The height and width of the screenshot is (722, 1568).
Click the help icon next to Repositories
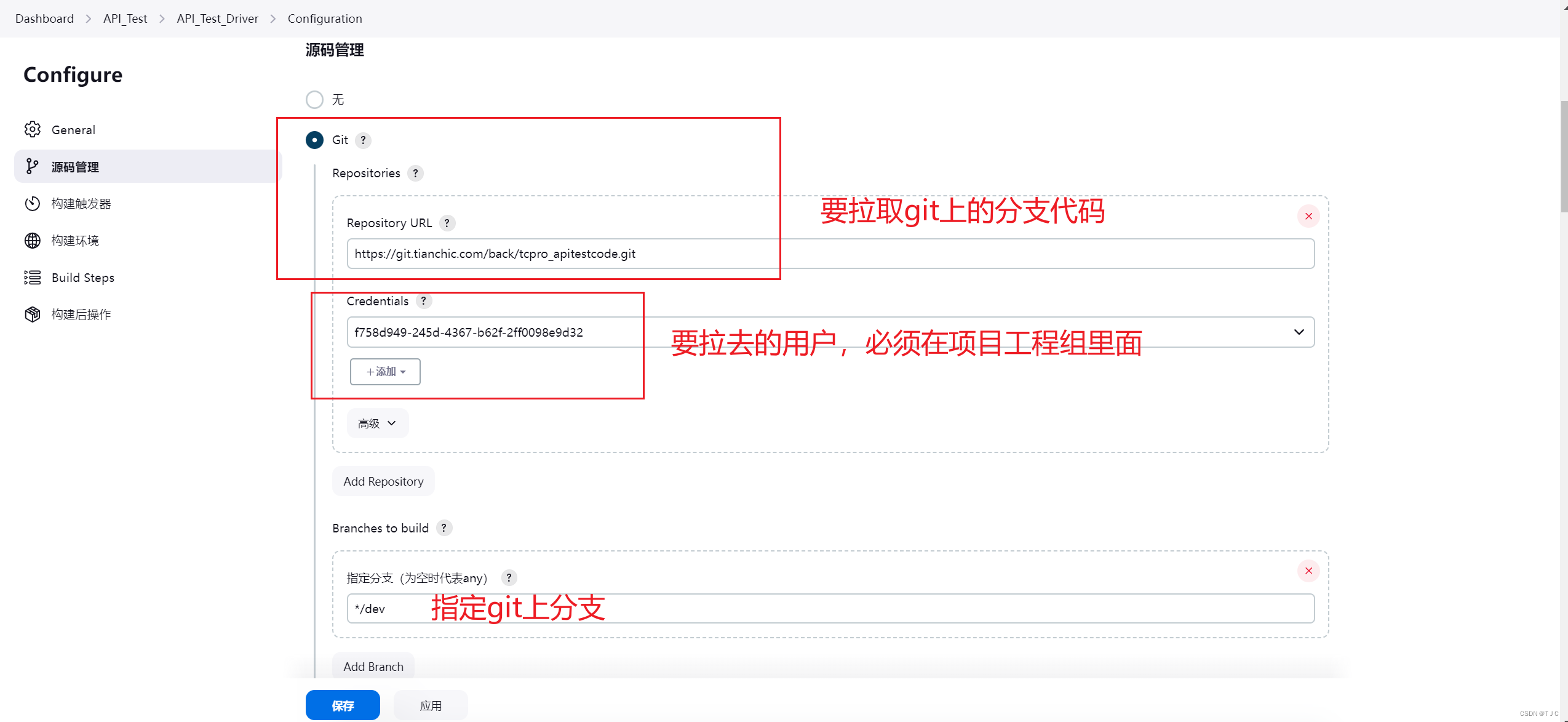tap(416, 173)
